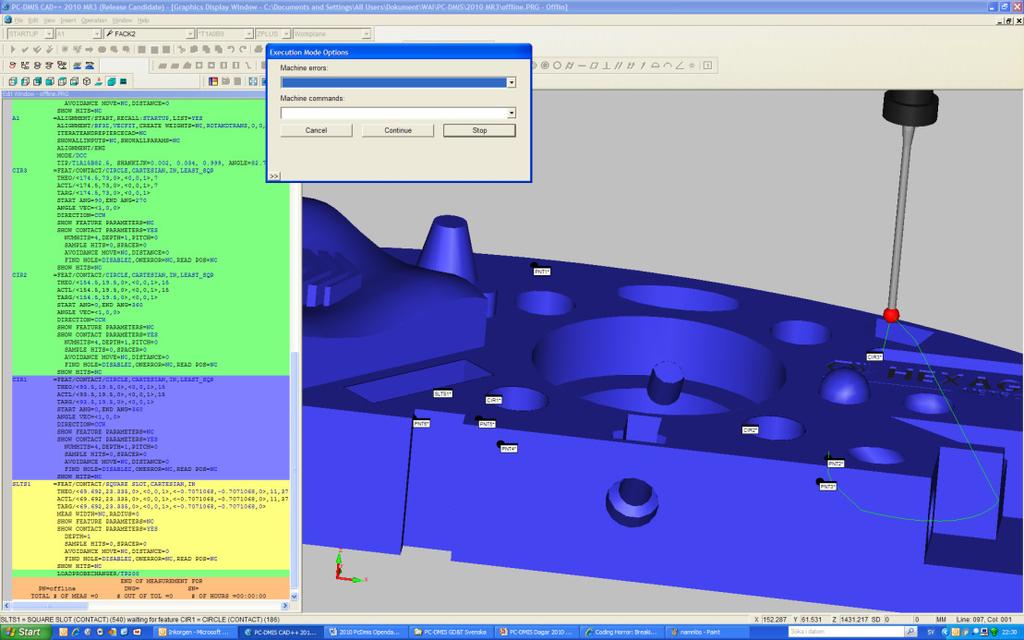Click the taskbar desktop search field
1024x640 pixels.
pos(846,632)
